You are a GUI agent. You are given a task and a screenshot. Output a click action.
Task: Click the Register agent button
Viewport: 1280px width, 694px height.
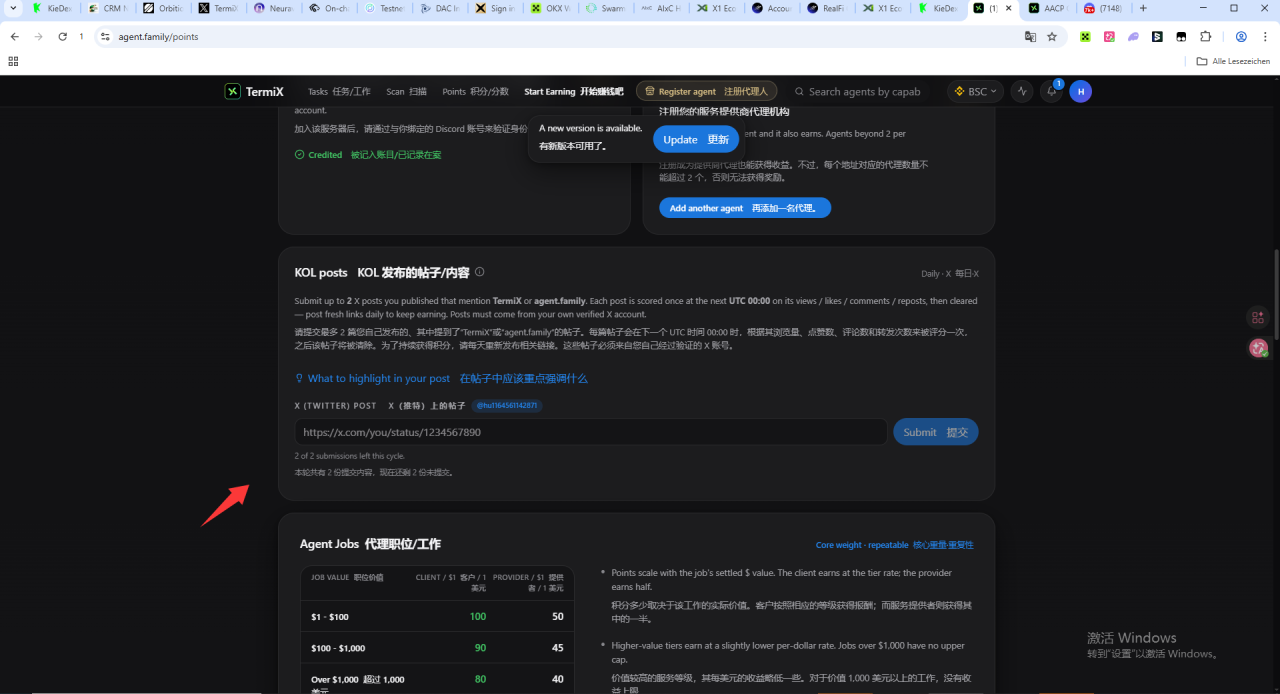(706, 91)
